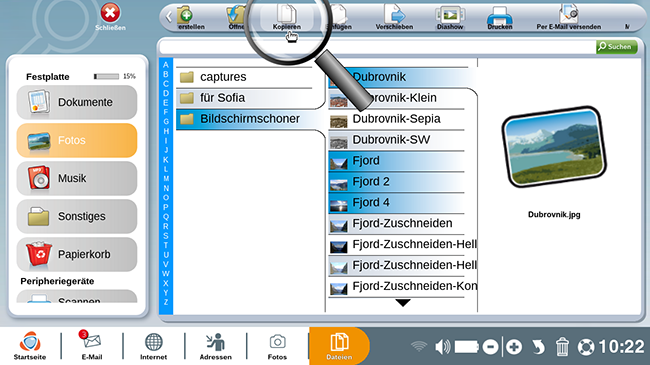Click the Verschieben (move) toolbar icon
This screenshot has height=365, width=650.
(x=394, y=17)
